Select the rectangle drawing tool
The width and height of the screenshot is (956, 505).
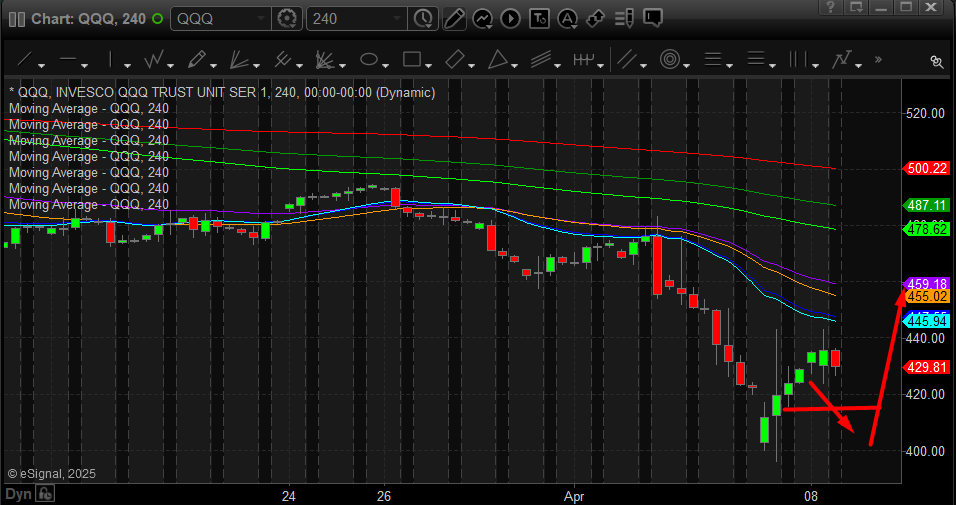[412, 60]
